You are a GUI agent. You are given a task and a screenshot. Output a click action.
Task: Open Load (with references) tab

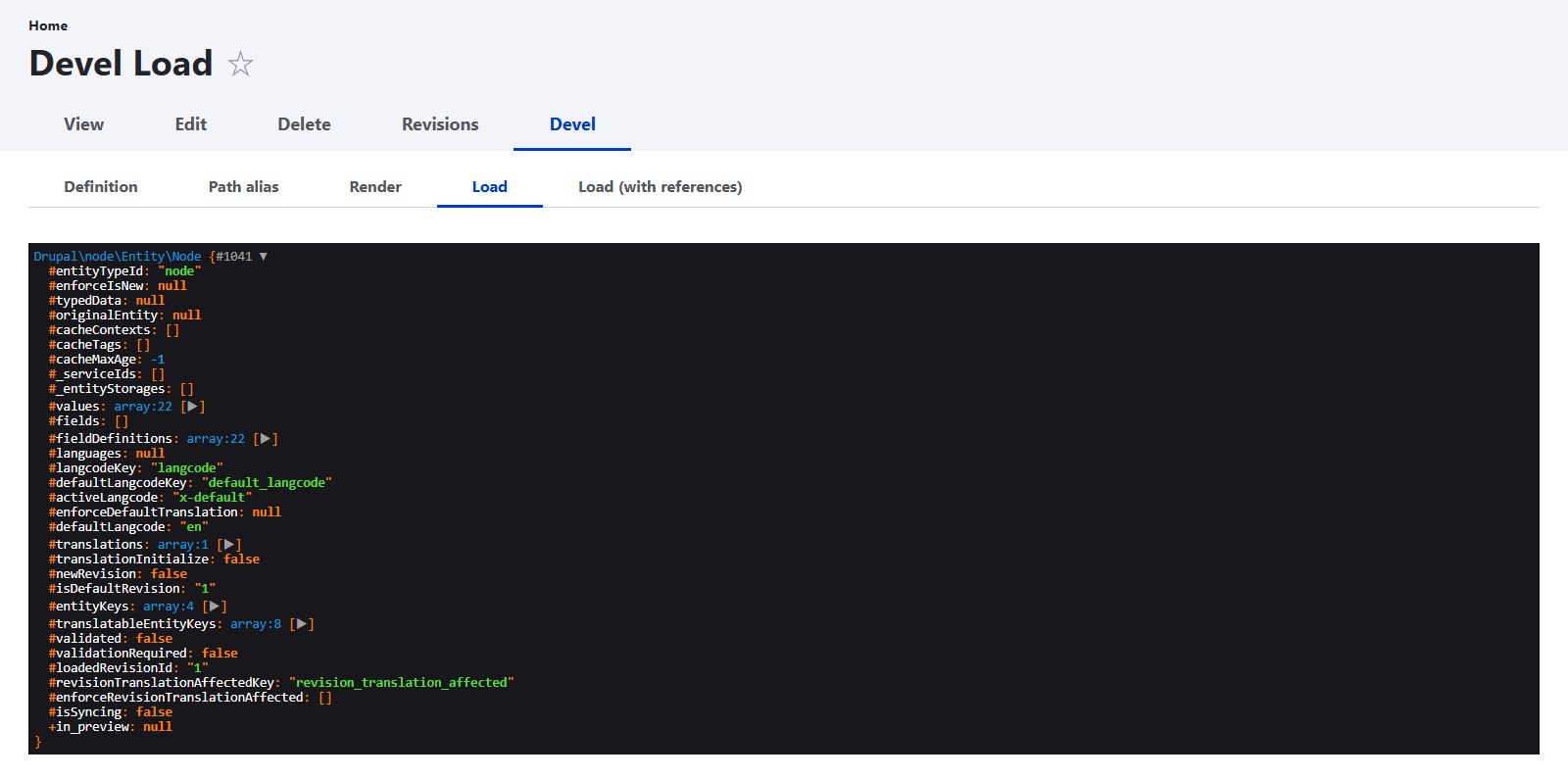(x=660, y=187)
